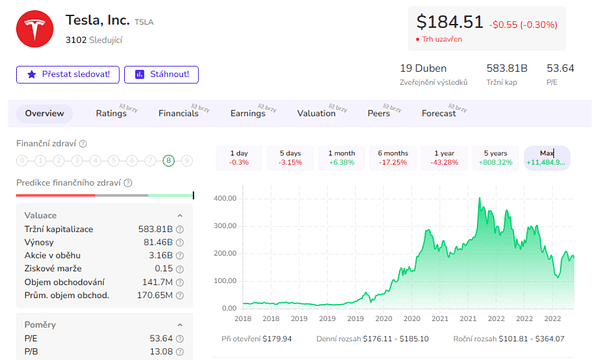Open the Forecast tab
The image size is (600, 360).
pos(439,114)
